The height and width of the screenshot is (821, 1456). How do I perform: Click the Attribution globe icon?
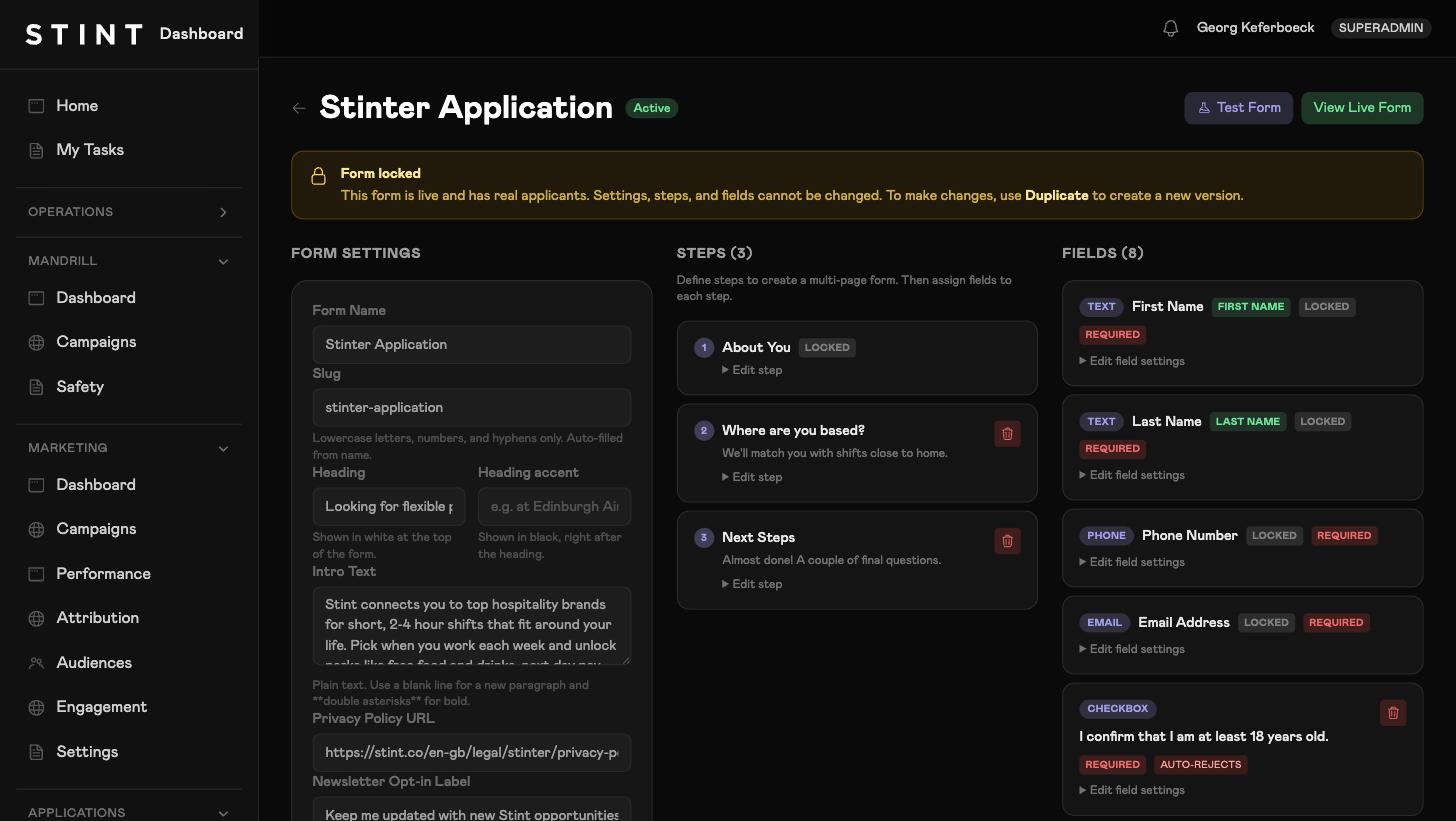point(36,618)
